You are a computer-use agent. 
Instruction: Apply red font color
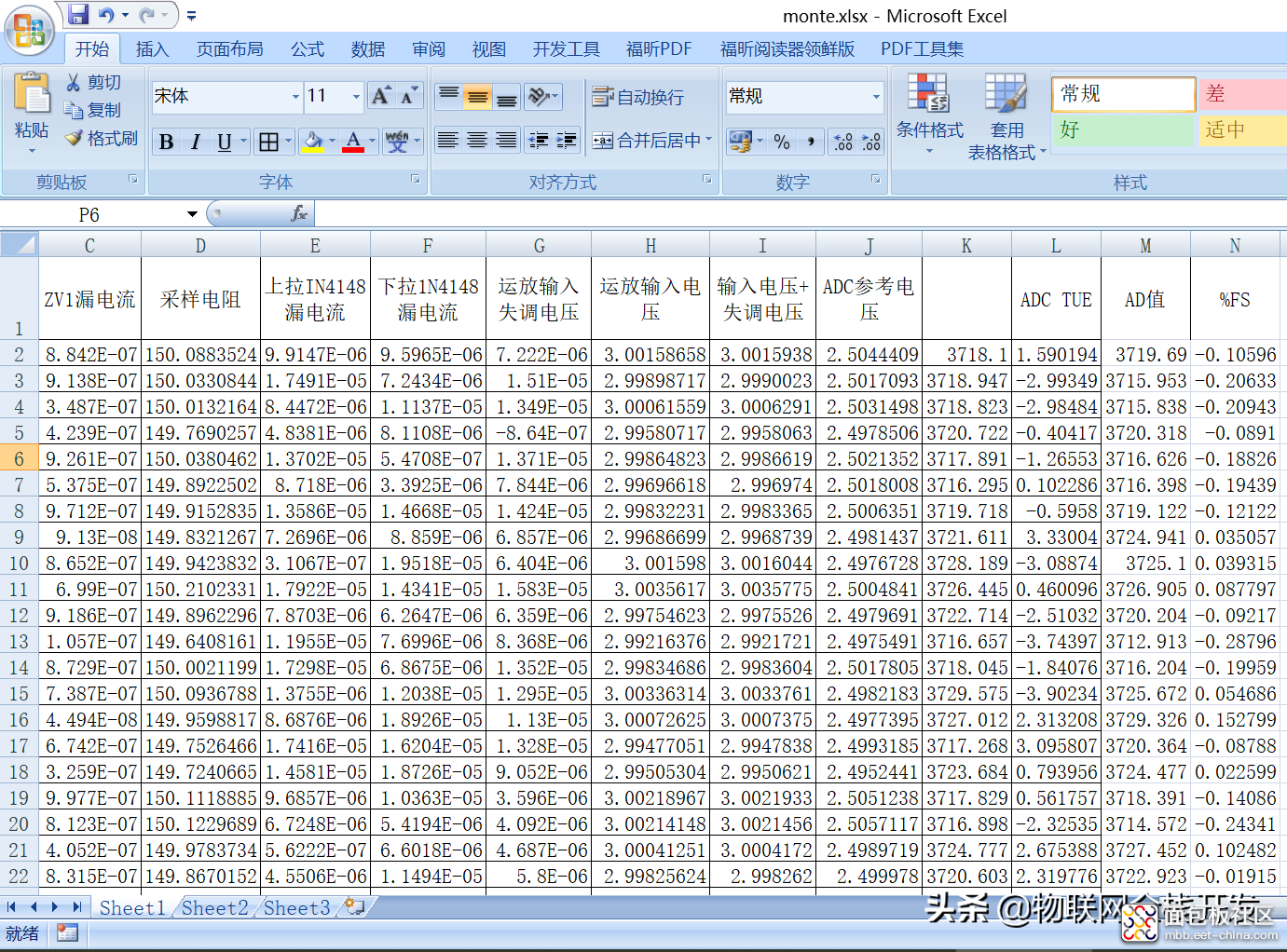[353, 142]
